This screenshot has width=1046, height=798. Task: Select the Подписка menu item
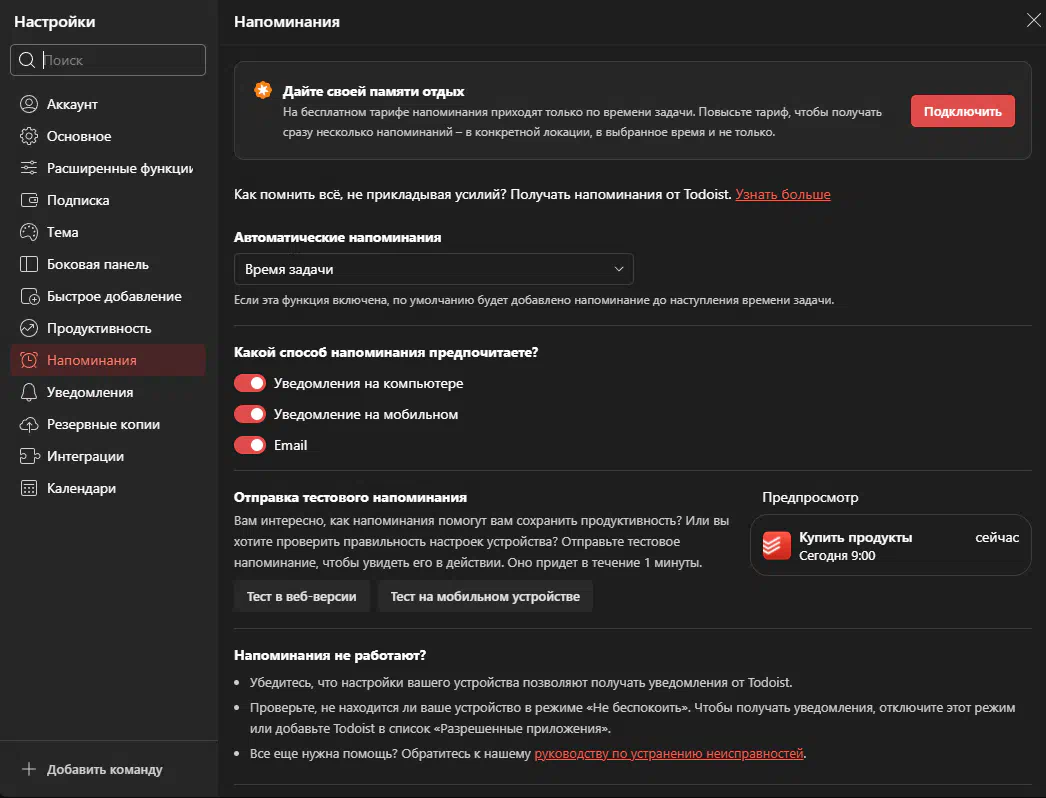(108, 200)
